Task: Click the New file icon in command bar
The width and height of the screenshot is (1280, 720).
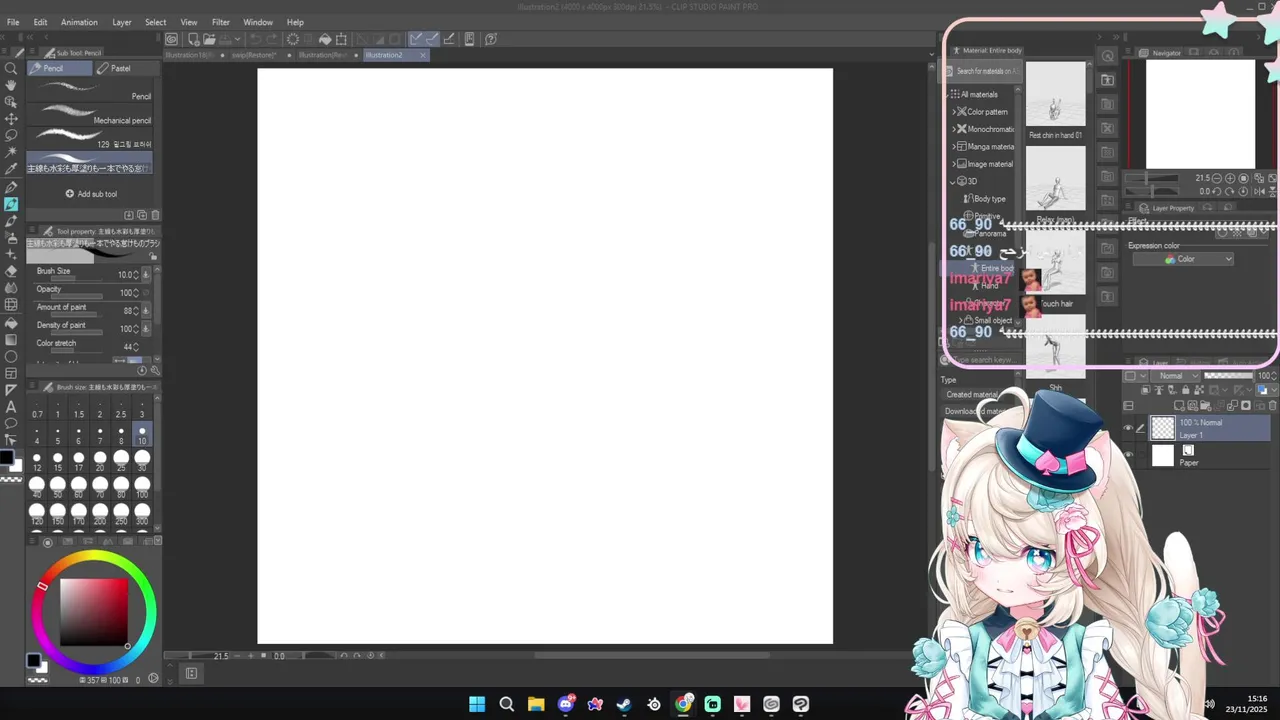Action: [194, 39]
